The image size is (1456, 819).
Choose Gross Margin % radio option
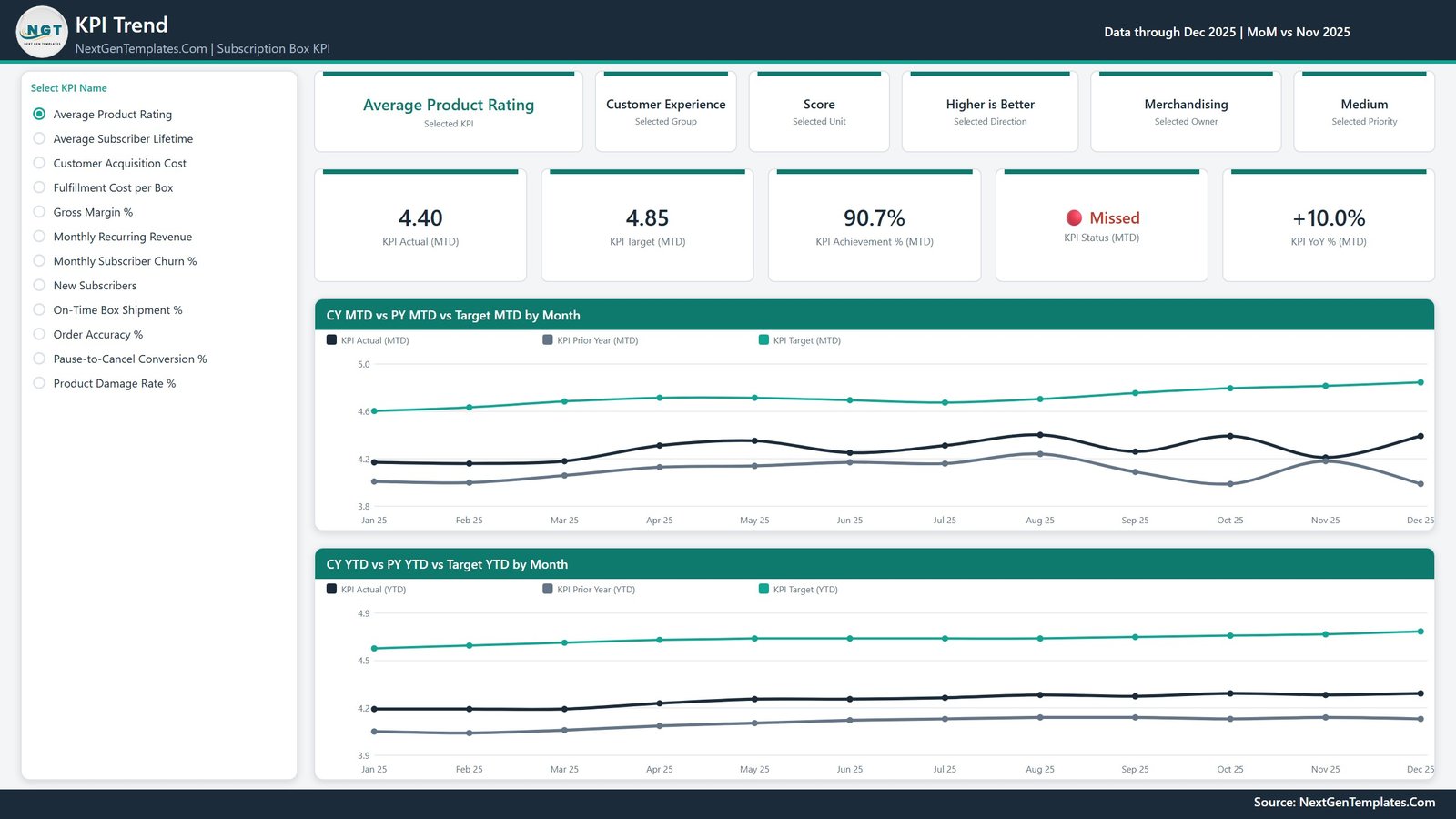pyautogui.click(x=39, y=212)
